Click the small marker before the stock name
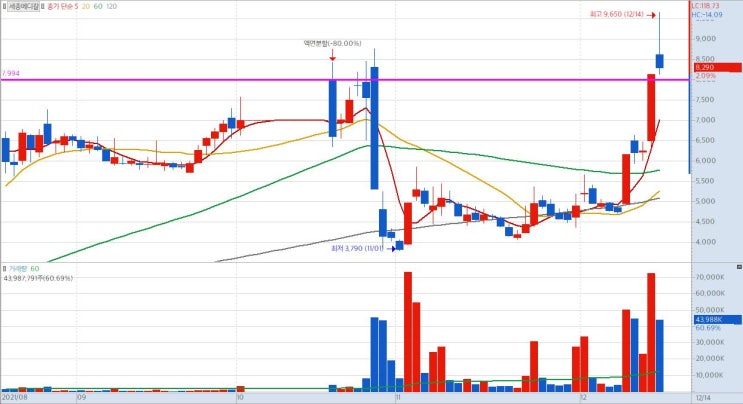Viewport: 743px width, 404px height. 4,6
